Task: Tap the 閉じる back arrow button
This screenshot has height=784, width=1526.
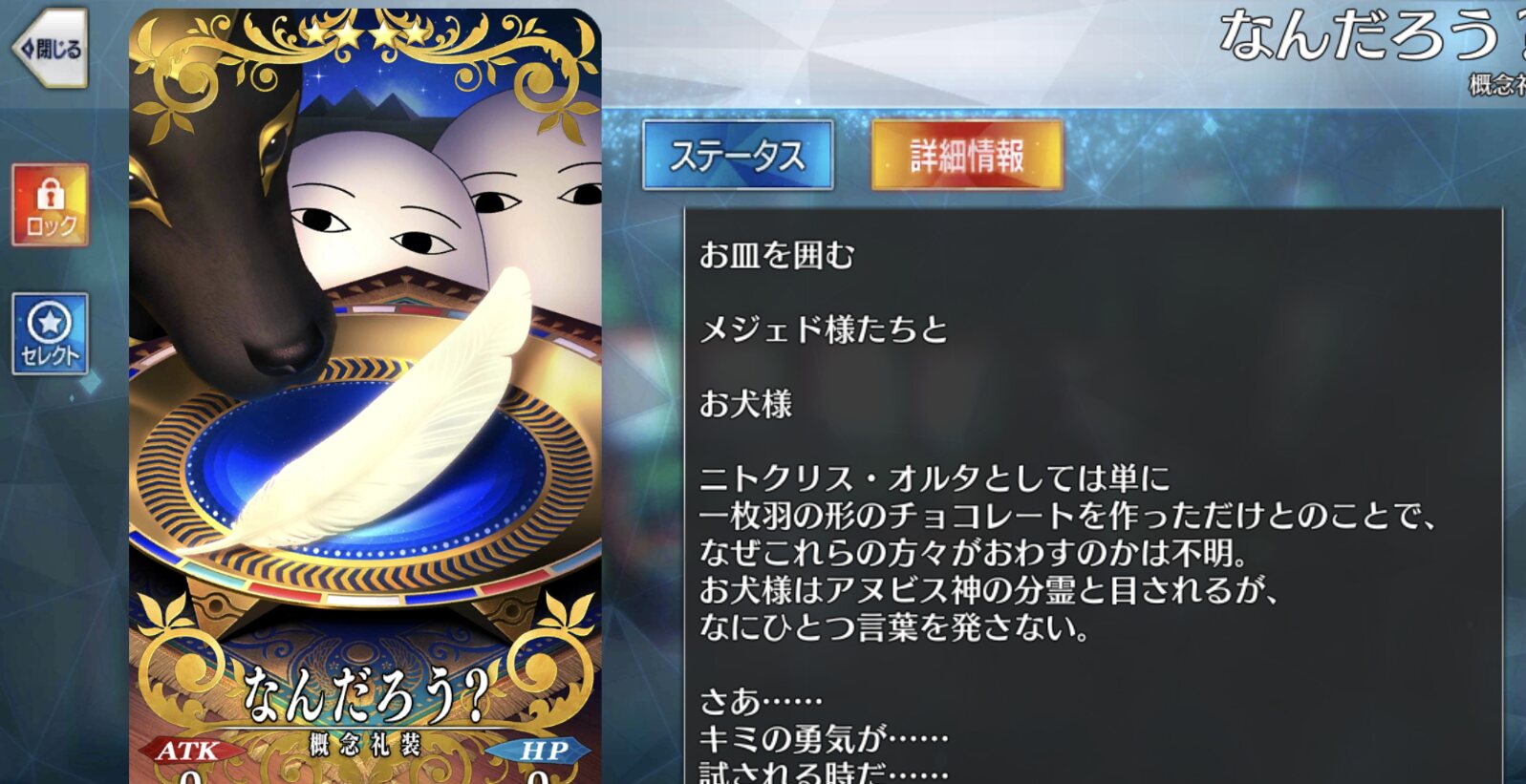Action: pyautogui.click(x=51, y=48)
